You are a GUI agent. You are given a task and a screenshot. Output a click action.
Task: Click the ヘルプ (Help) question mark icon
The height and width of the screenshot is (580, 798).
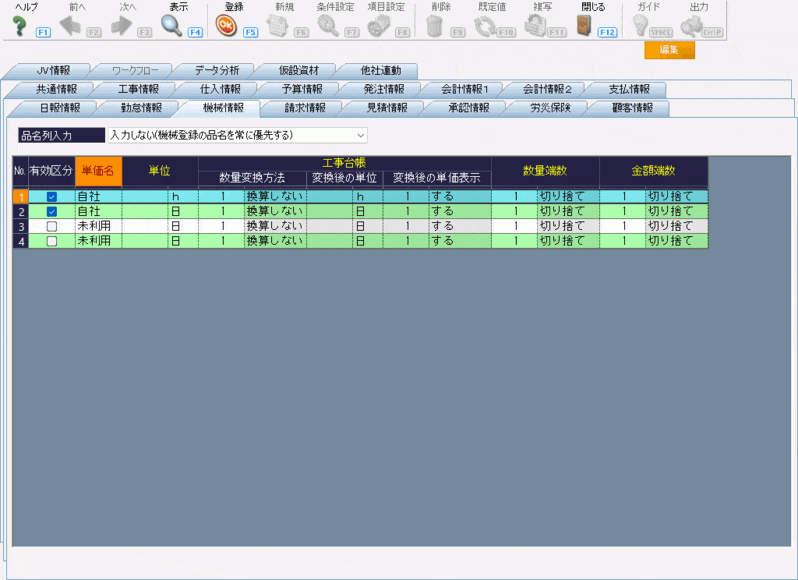click(19, 27)
